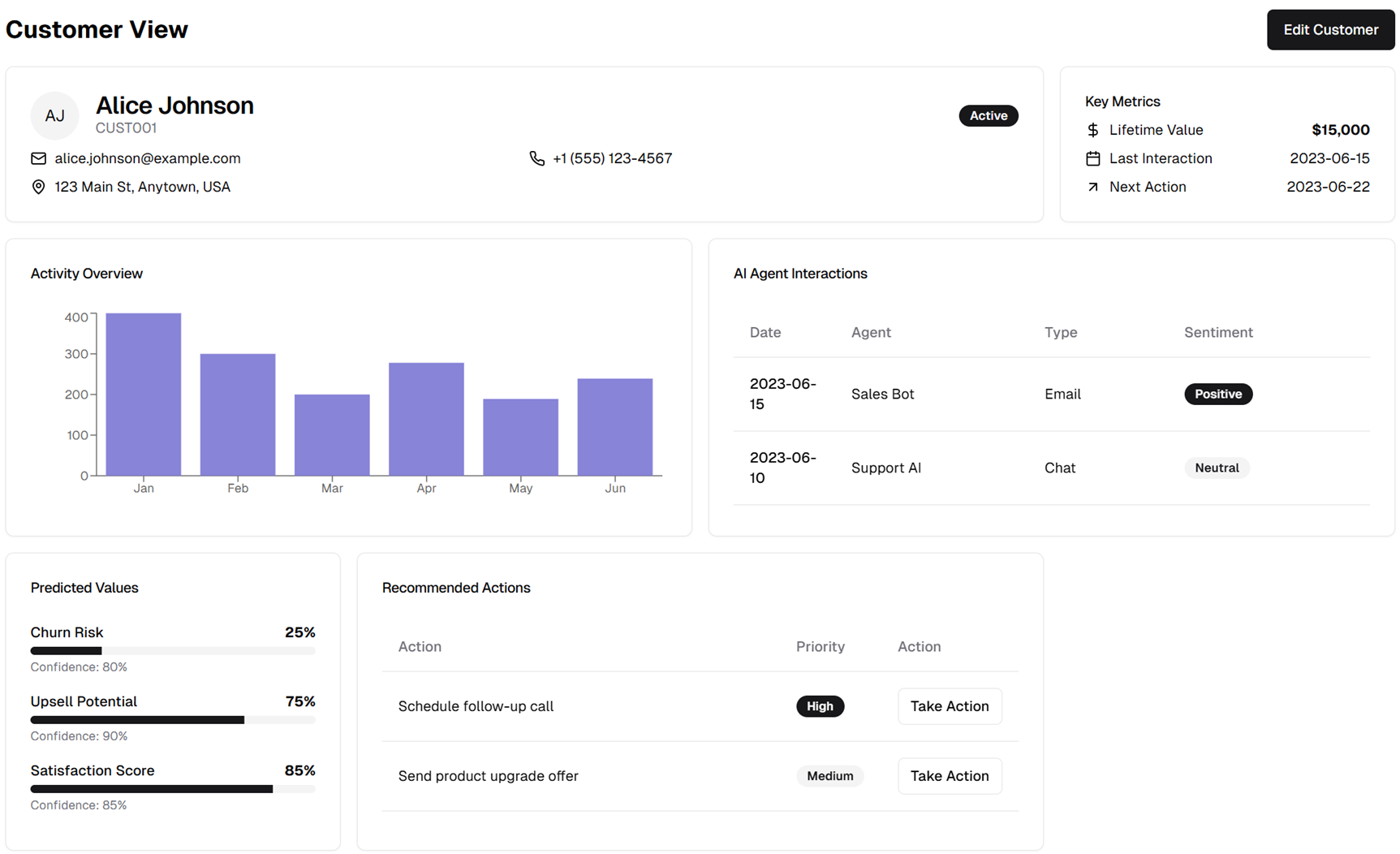The height and width of the screenshot is (854, 1400).
Task: Click the 2023-06-10 interaction date cell
Action: (x=782, y=468)
